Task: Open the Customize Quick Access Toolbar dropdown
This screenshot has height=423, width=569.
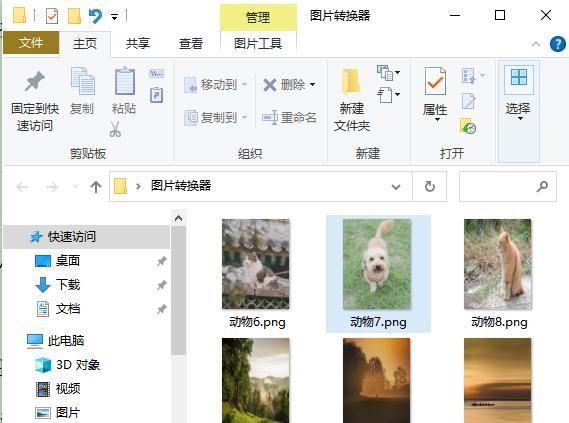Action: pos(114,17)
